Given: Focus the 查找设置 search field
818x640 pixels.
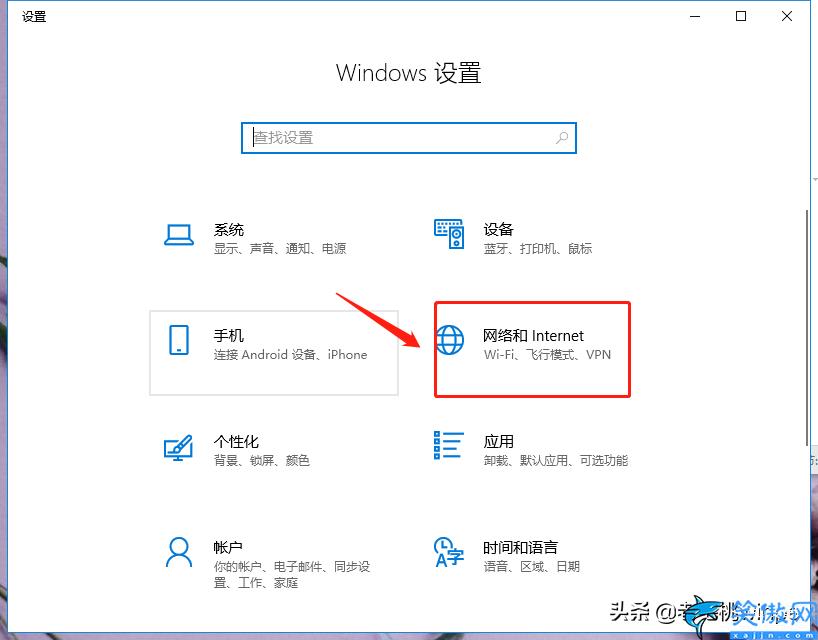Looking at the screenshot, I should pyautogui.click(x=408, y=138).
